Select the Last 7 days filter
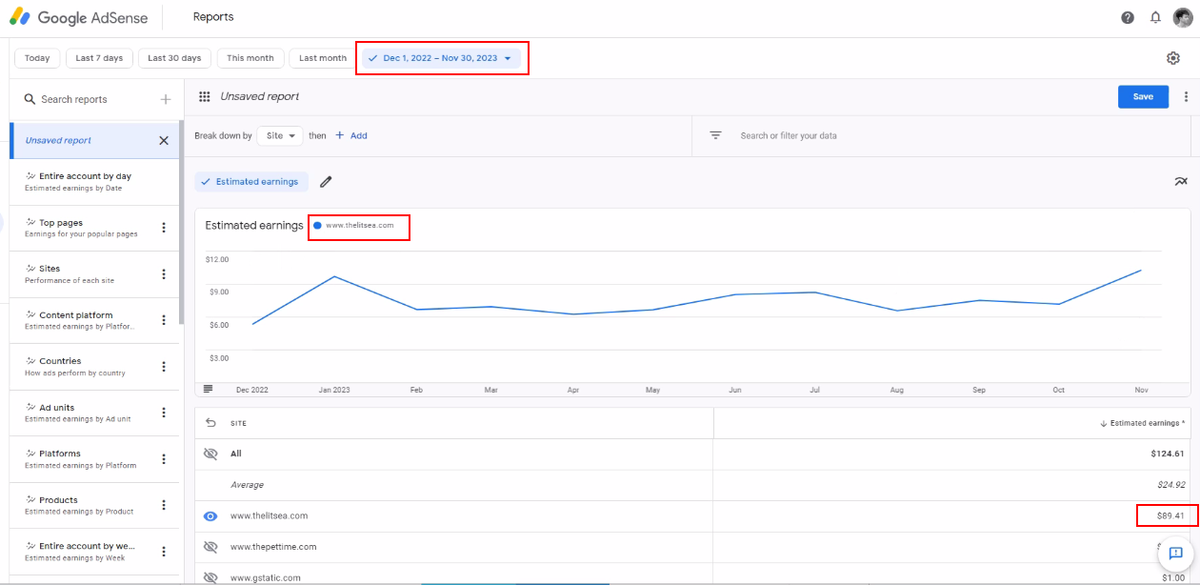Screen dimensions: 1200x585 tap(100, 58)
